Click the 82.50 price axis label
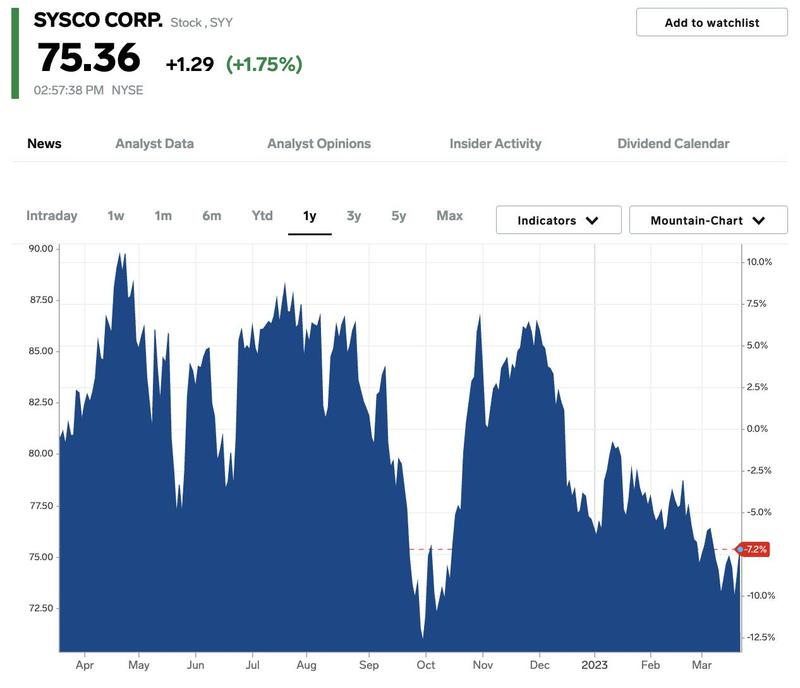 click(41, 402)
